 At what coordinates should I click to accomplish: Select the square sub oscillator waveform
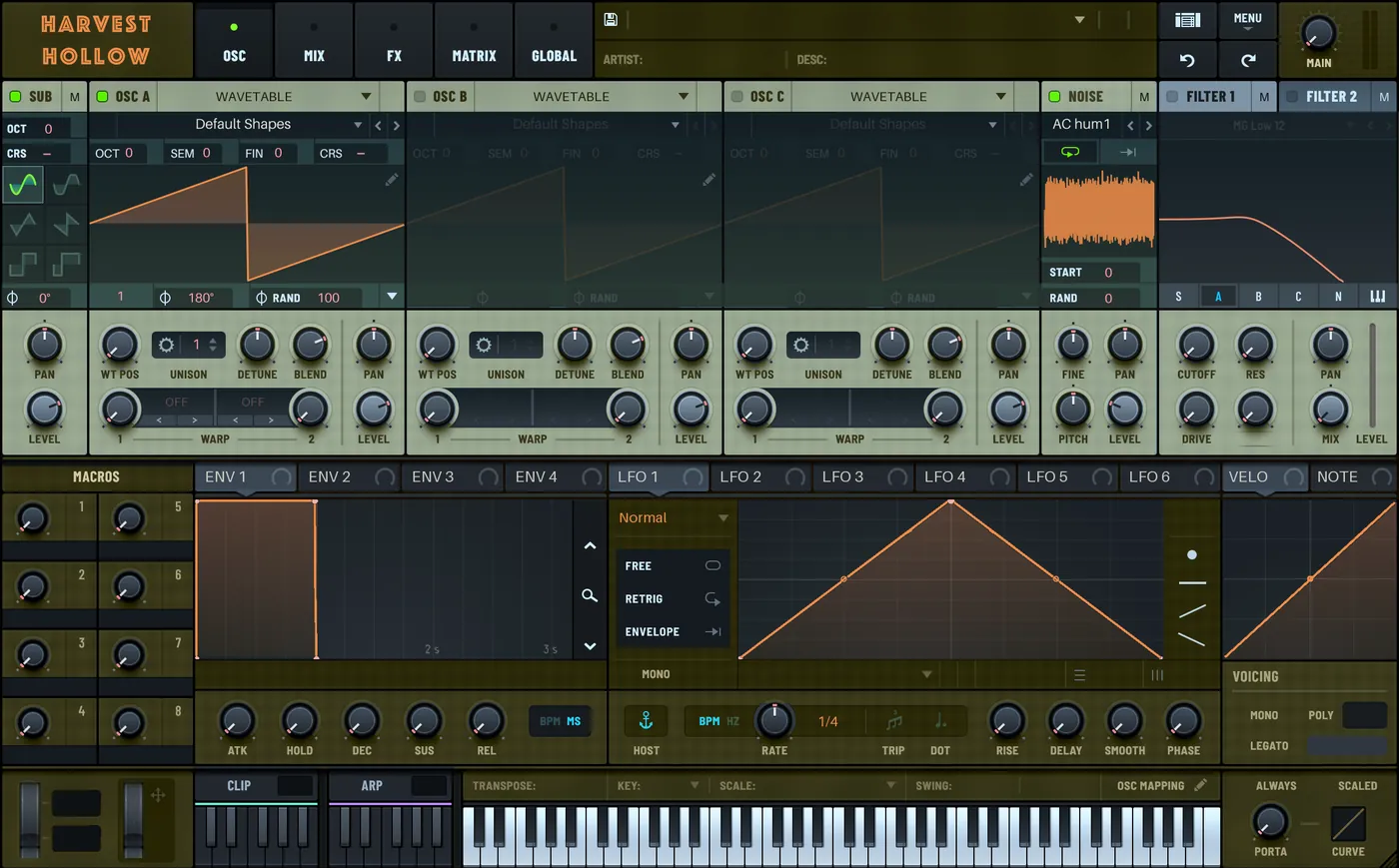[x=23, y=264]
